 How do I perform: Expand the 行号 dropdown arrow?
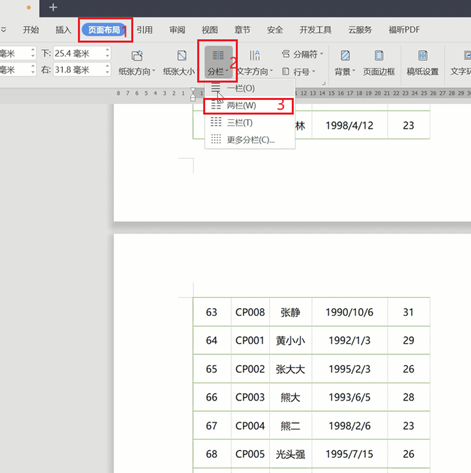tap(314, 71)
